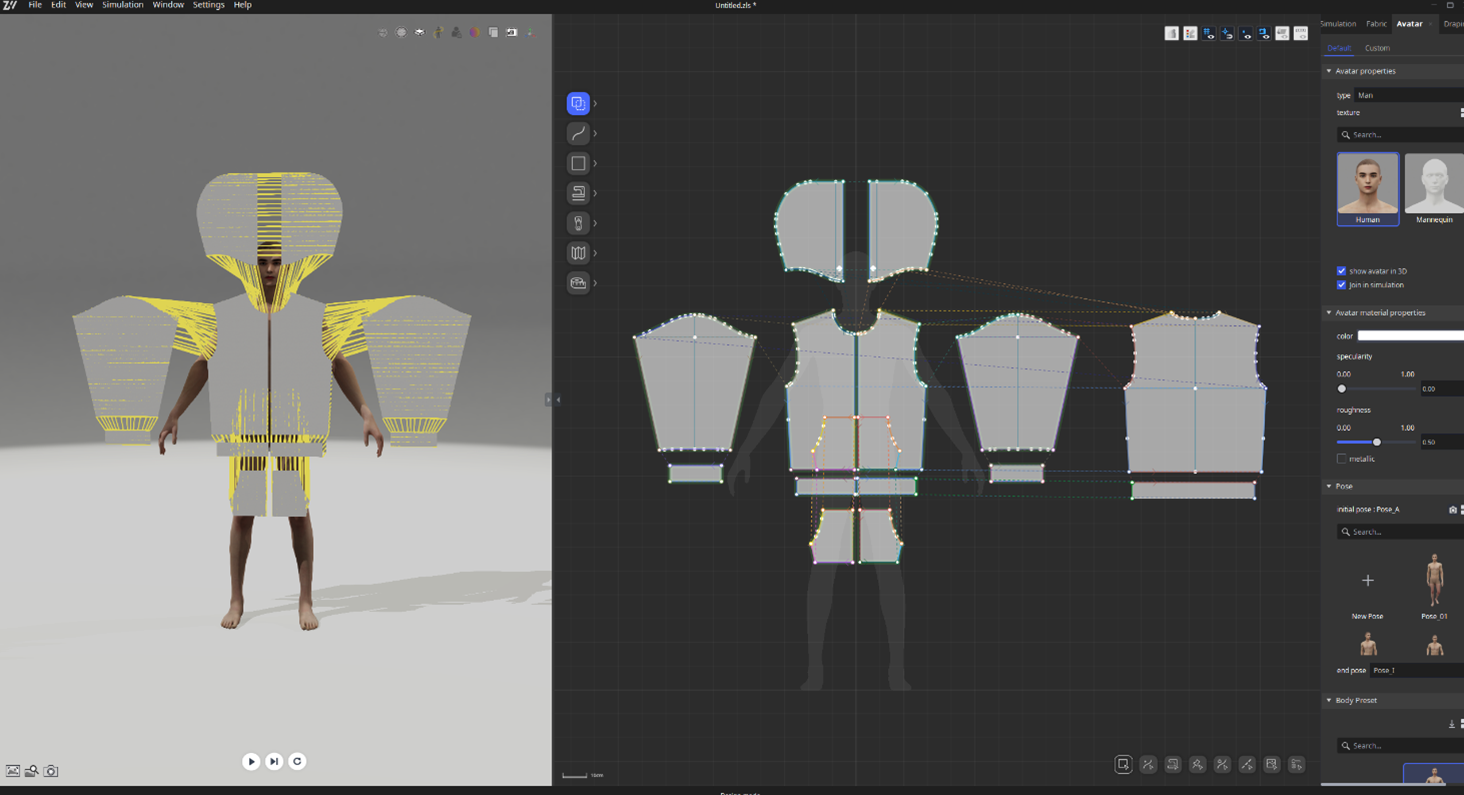Screen dimensions: 1464x795
Task: Click the avatar silhouette icon in 3D toolbar
Action: pyautogui.click(x=457, y=32)
